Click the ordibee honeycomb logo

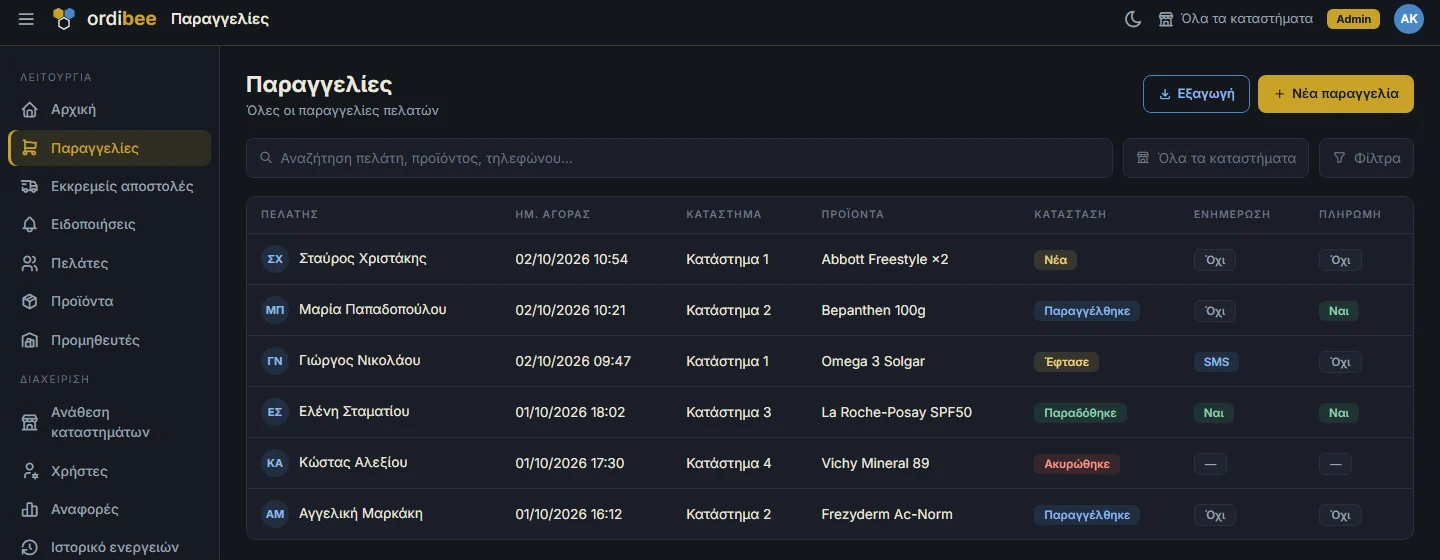click(64, 19)
